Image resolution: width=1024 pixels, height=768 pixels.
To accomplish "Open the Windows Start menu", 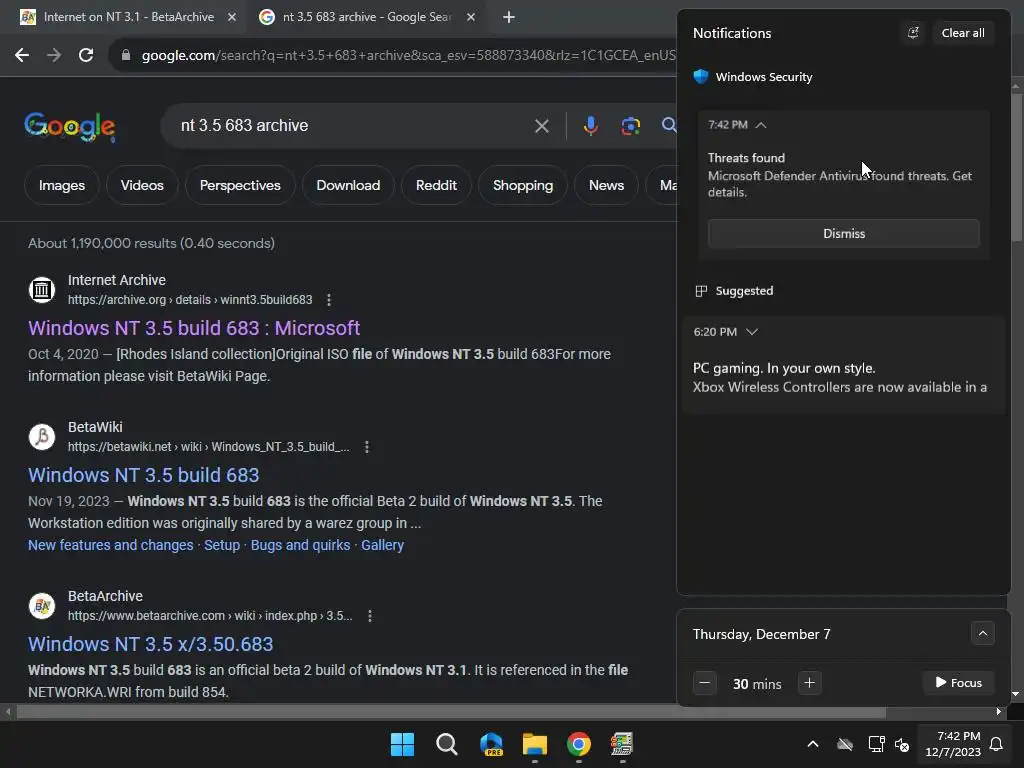I will click(402, 744).
